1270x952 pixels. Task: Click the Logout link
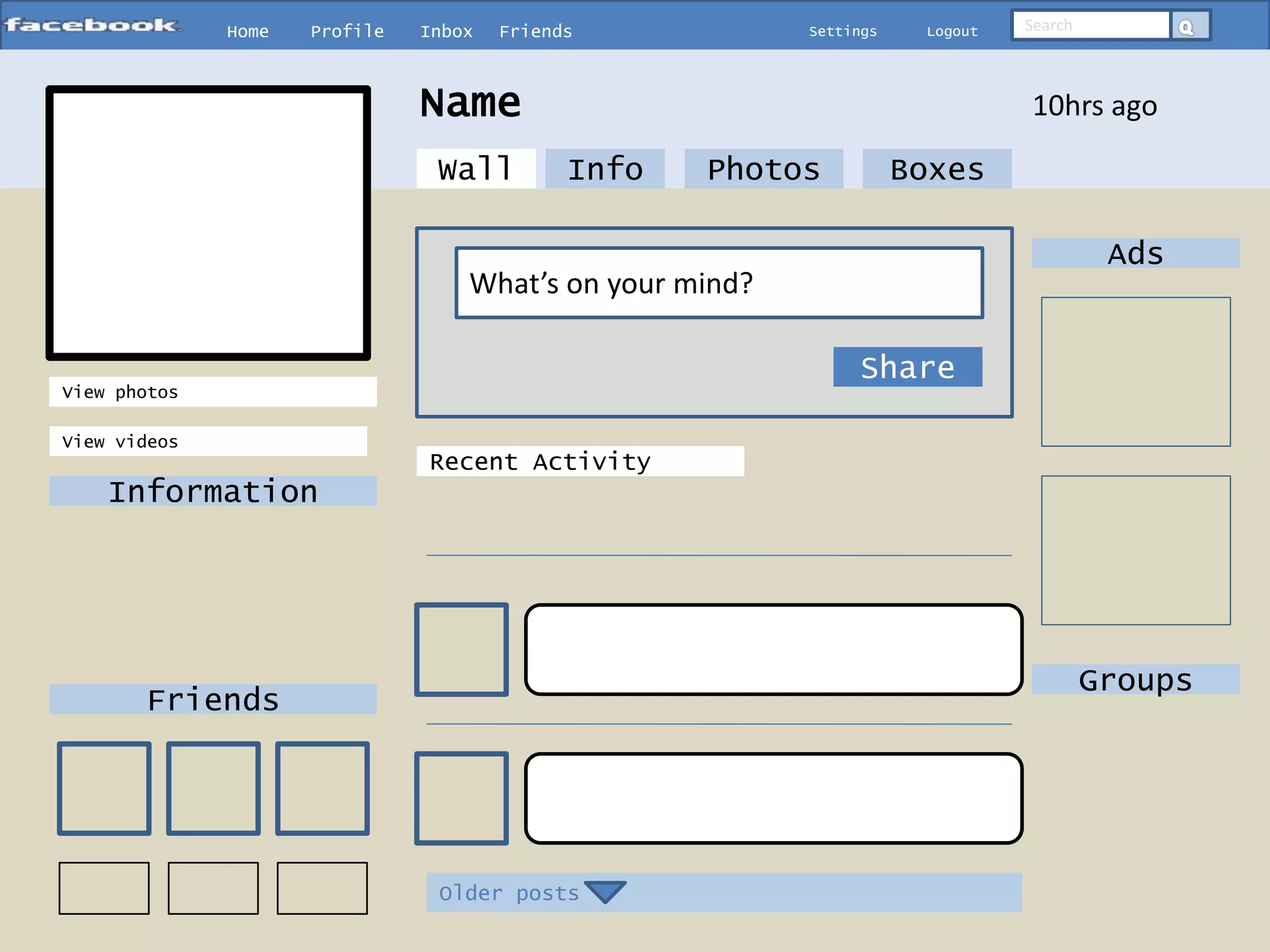pos(952,31)
